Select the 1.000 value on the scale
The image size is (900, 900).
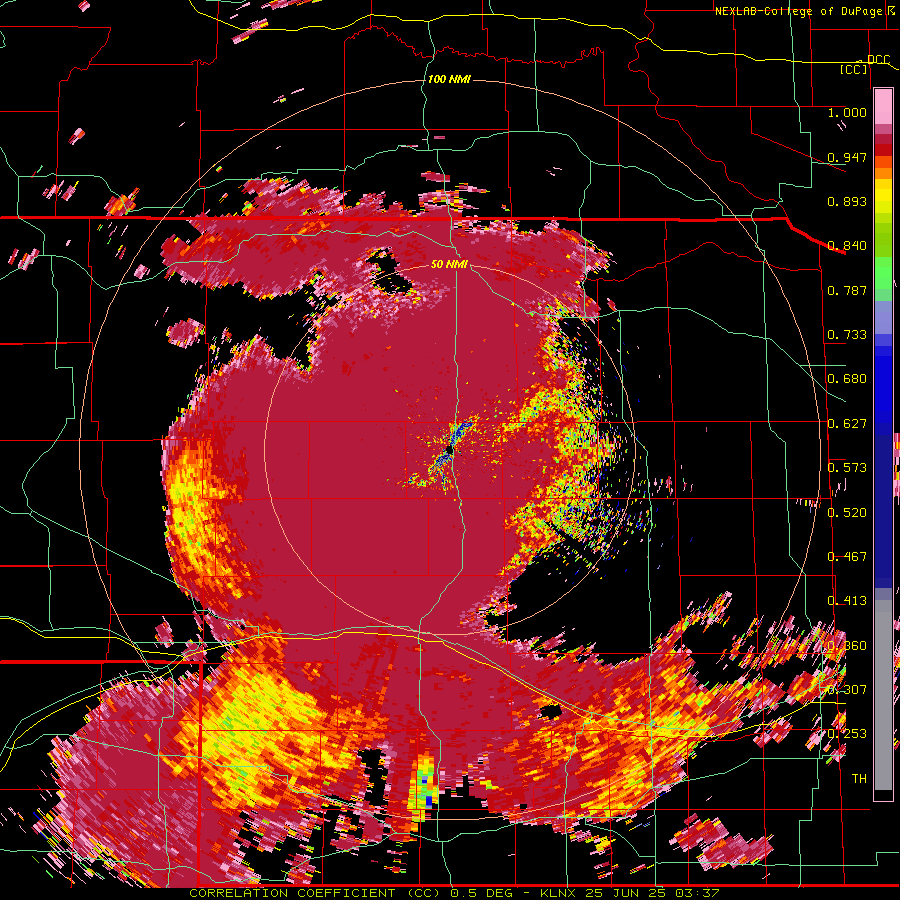(847, 112)
